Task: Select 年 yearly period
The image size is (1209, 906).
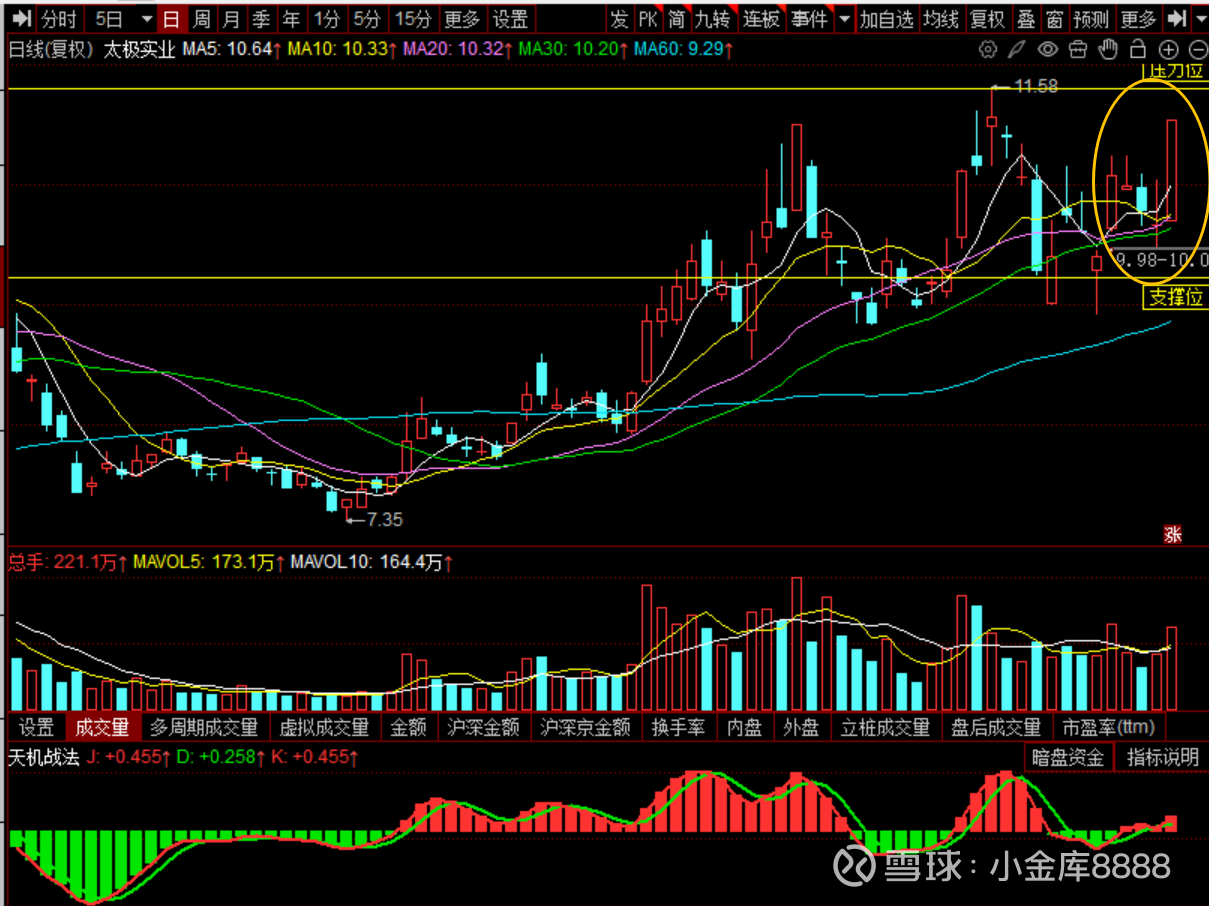Action: (290, 19)
